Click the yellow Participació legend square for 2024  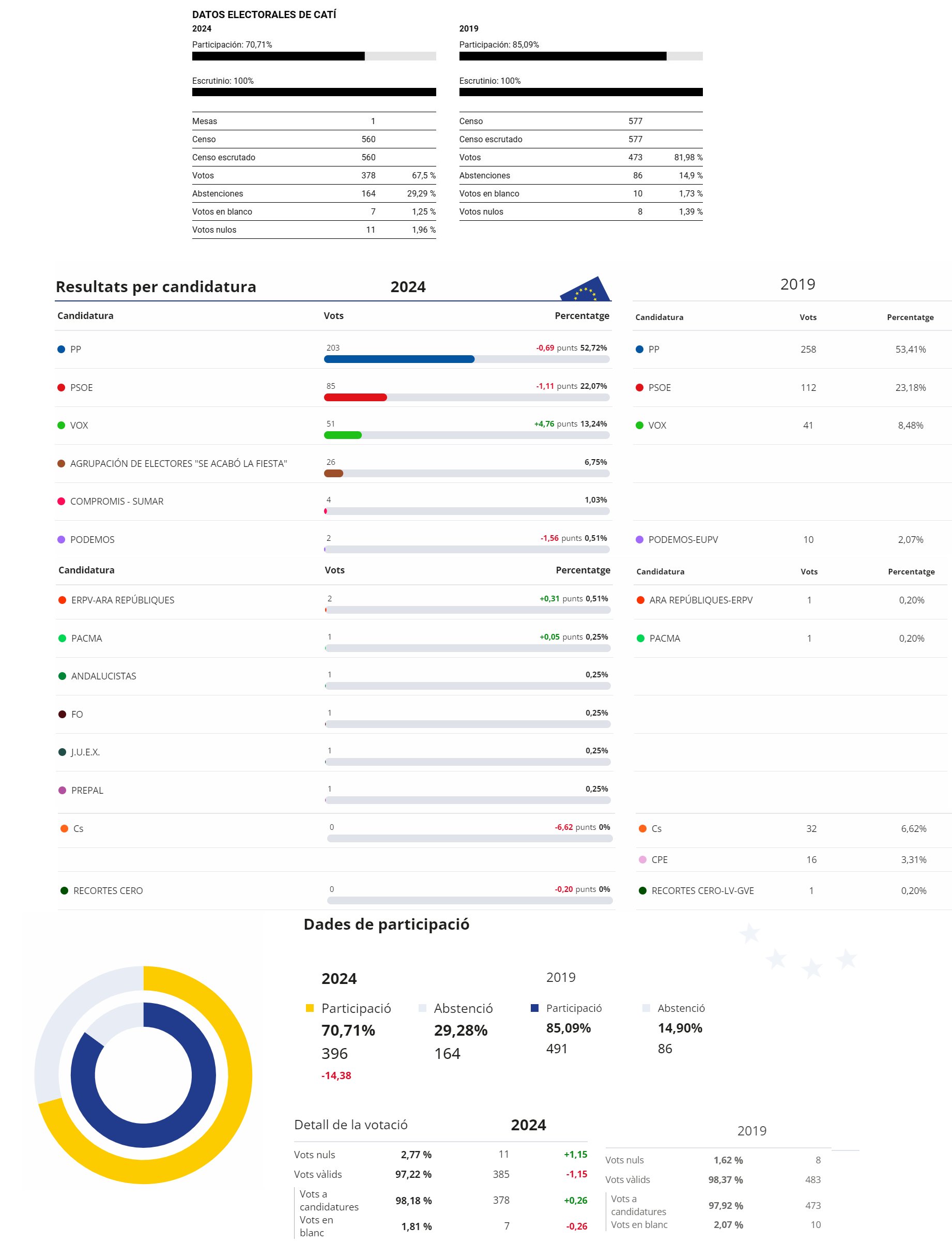(310, 1008)
